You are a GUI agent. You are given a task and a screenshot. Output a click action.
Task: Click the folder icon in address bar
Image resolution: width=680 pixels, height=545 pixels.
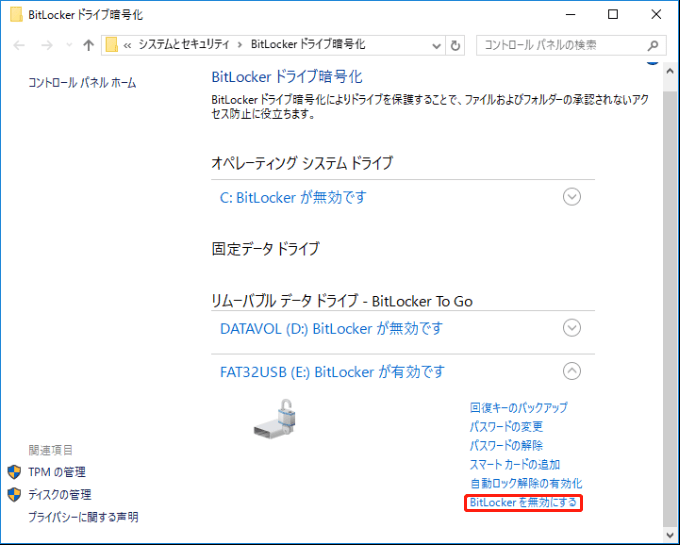(112, 45)
